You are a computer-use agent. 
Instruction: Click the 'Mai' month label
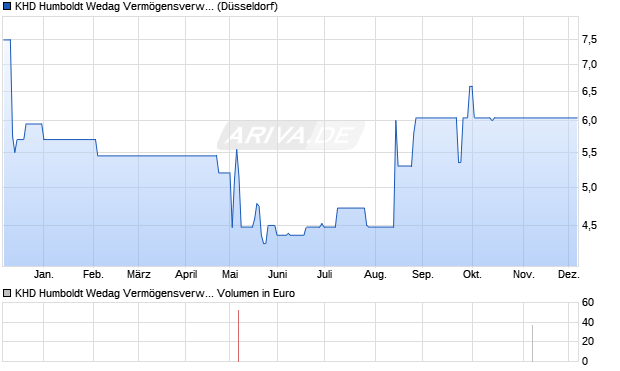click(230, 274)
